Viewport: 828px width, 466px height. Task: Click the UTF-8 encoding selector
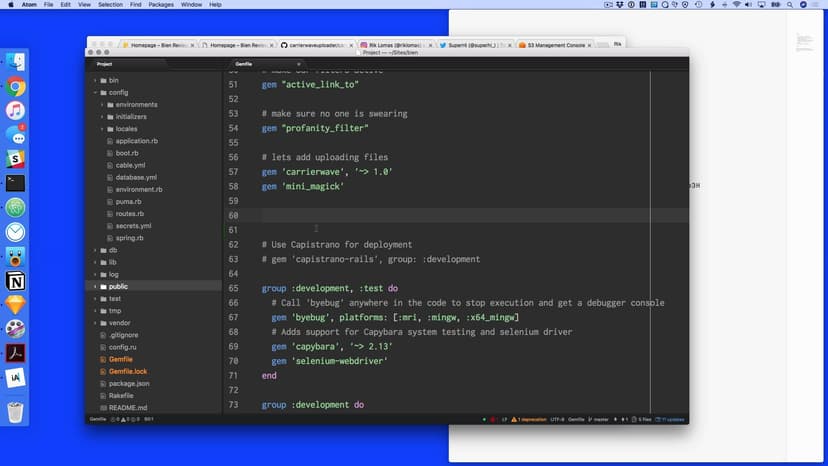[557, 419]
